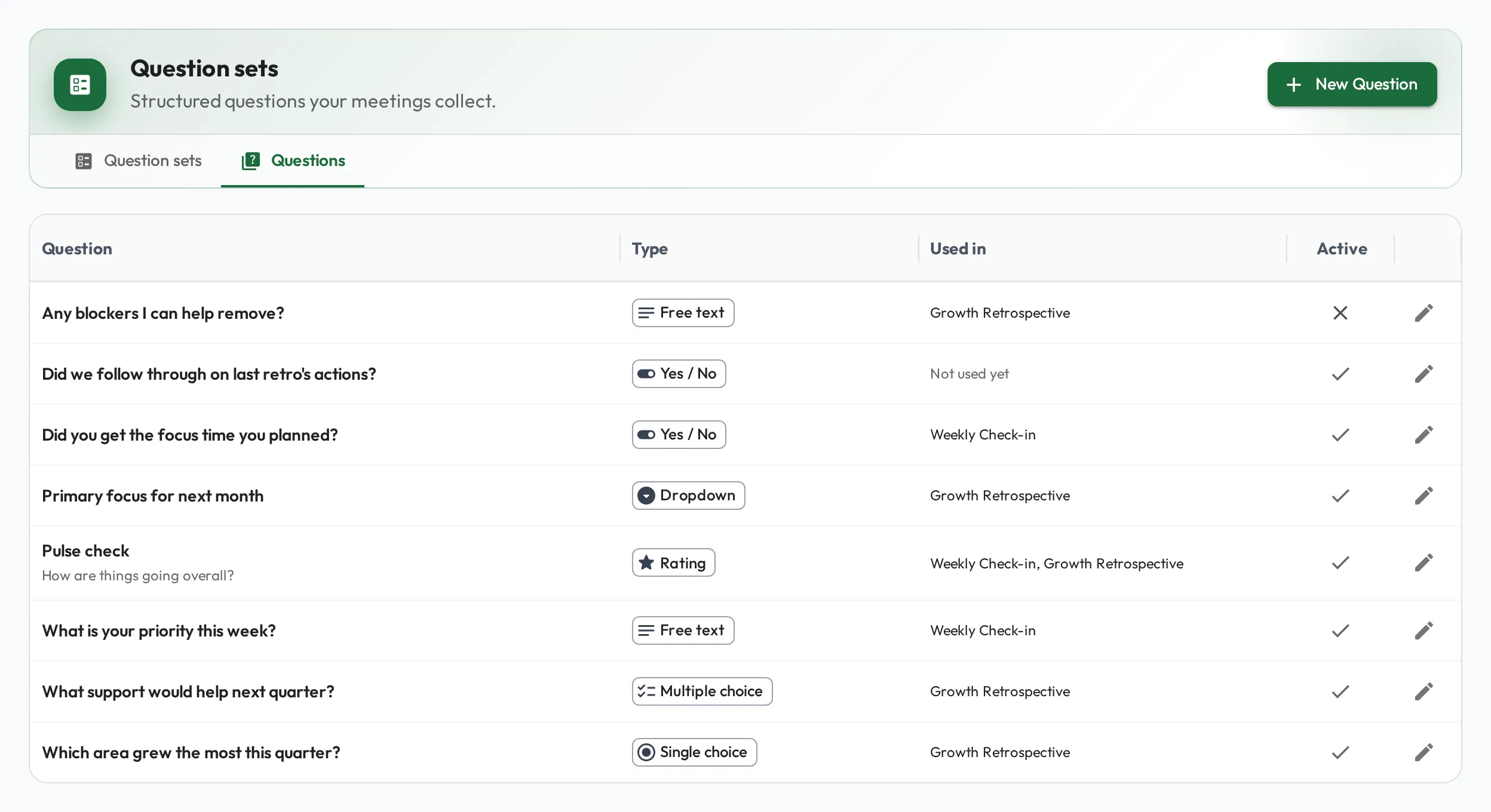Click active checkmark for 'Which area grew the most'
This screenshot has width=1491, height=812.
(1340, 752)
